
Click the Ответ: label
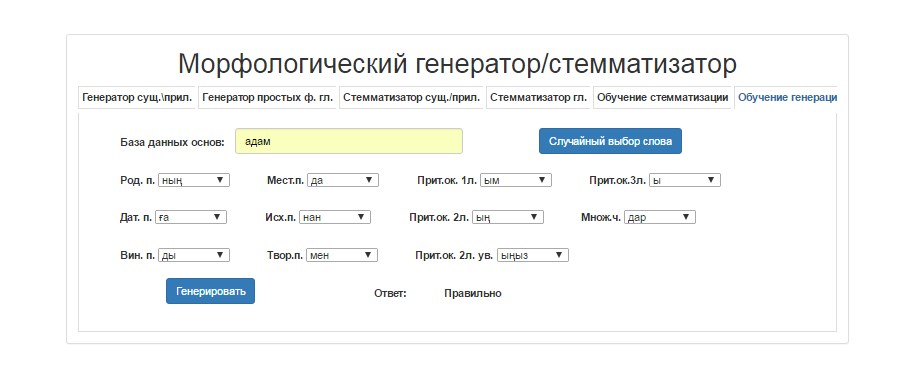point(390,293)
